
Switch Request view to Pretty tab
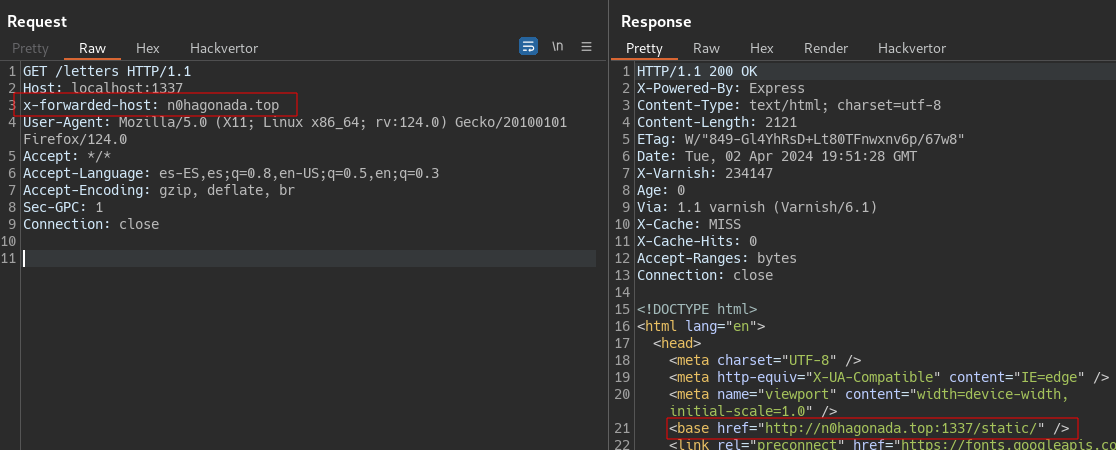pyautogui.click(x=30, y=48)
